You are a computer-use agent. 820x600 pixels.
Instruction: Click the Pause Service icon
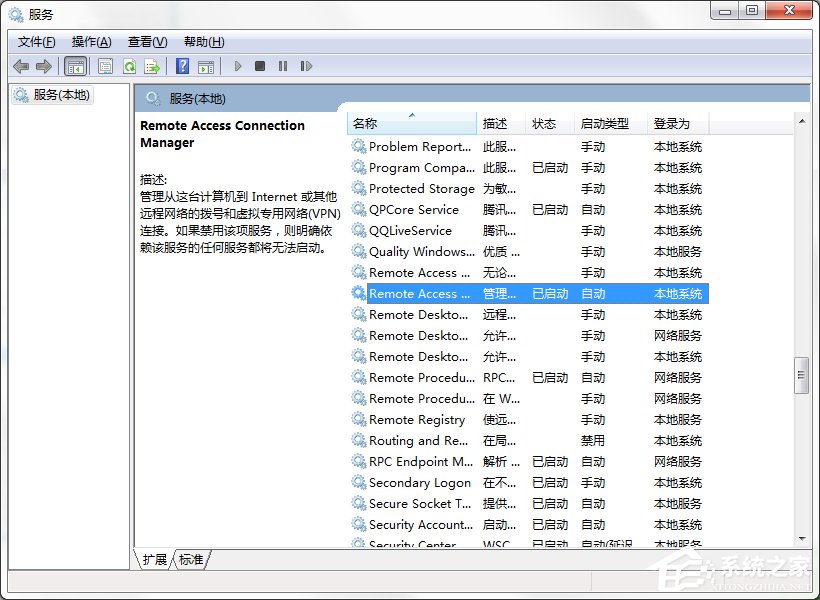[282, 66]
